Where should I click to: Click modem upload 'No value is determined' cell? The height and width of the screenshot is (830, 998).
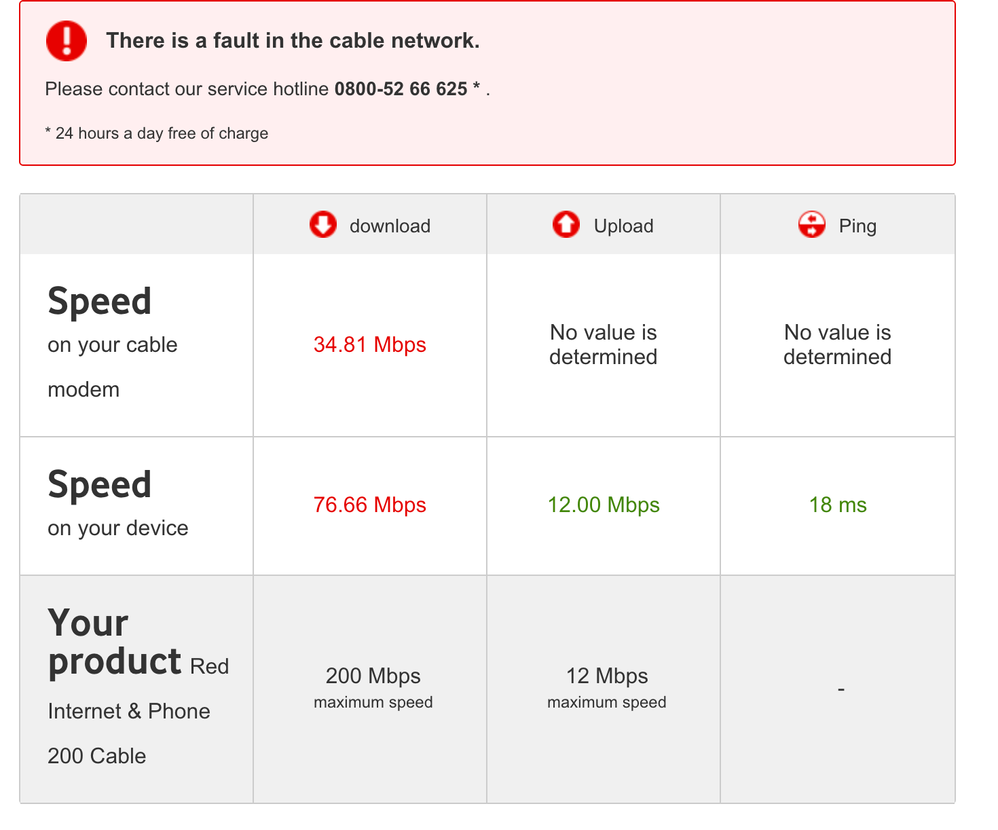click(603, 345)
